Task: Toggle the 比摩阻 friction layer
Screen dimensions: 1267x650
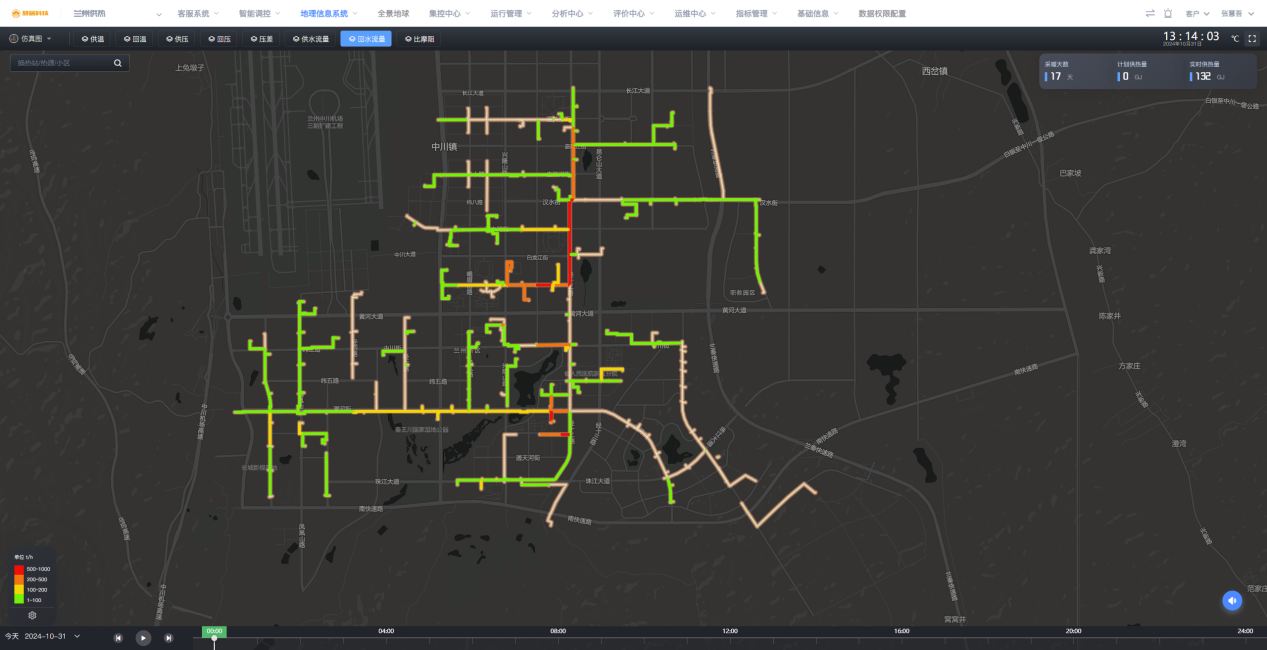Action: [x=419, y=39]
